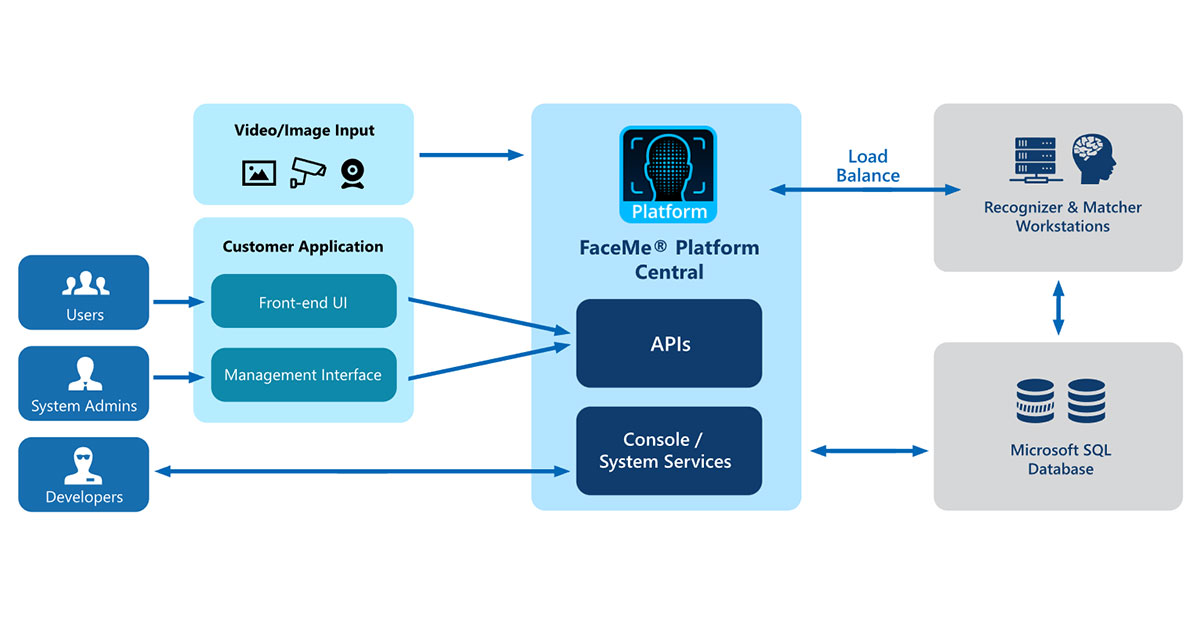Open Console / System Services
Viewport: 1200px width, 630px height.
coord(668,450)
